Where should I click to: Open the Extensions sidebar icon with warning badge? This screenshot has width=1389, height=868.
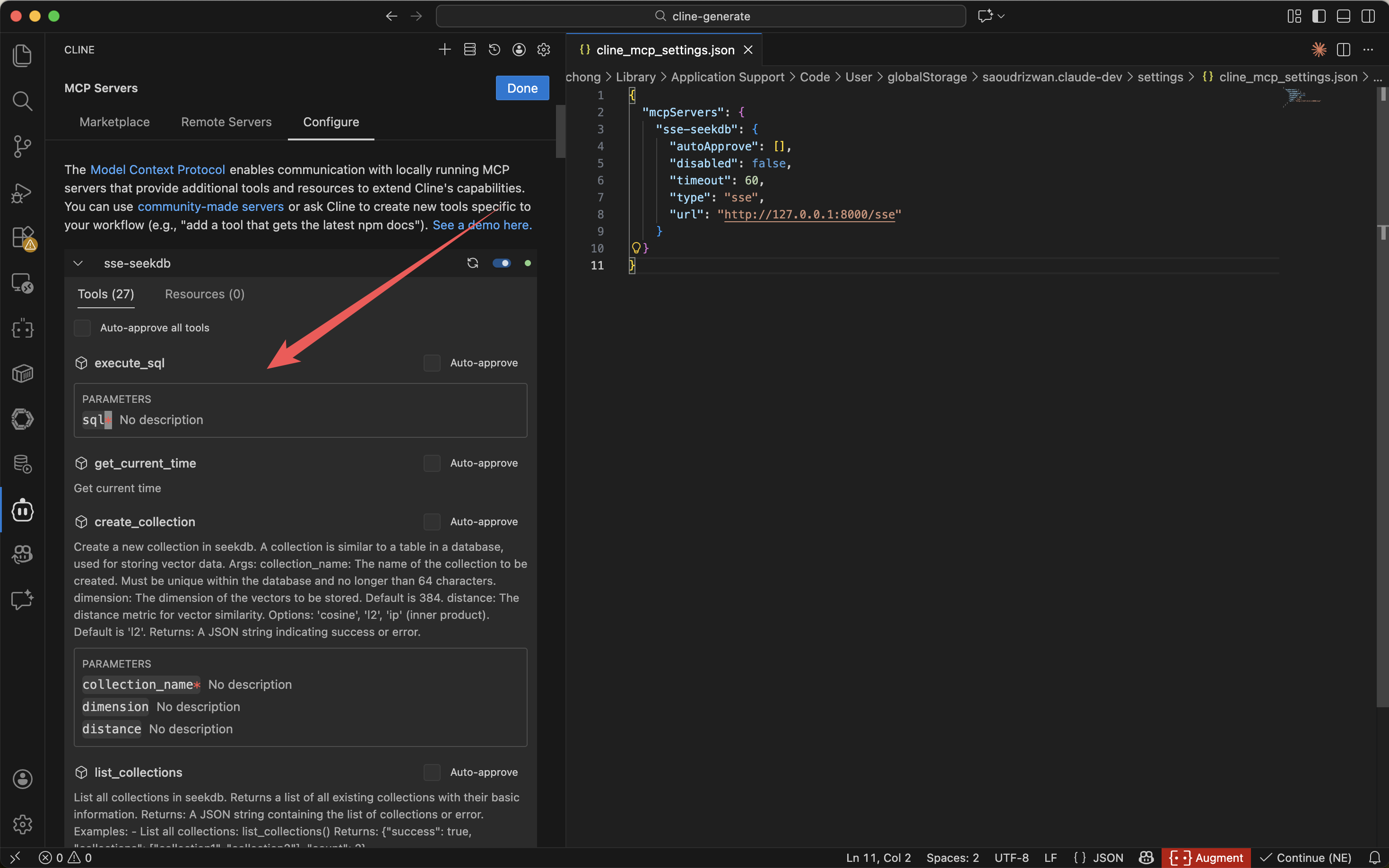point(22,237)
